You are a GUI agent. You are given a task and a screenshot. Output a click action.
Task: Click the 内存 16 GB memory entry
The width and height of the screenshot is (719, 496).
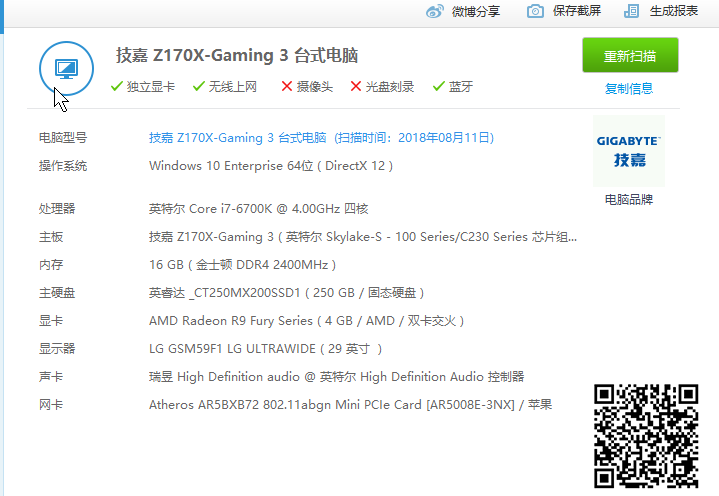242,265
